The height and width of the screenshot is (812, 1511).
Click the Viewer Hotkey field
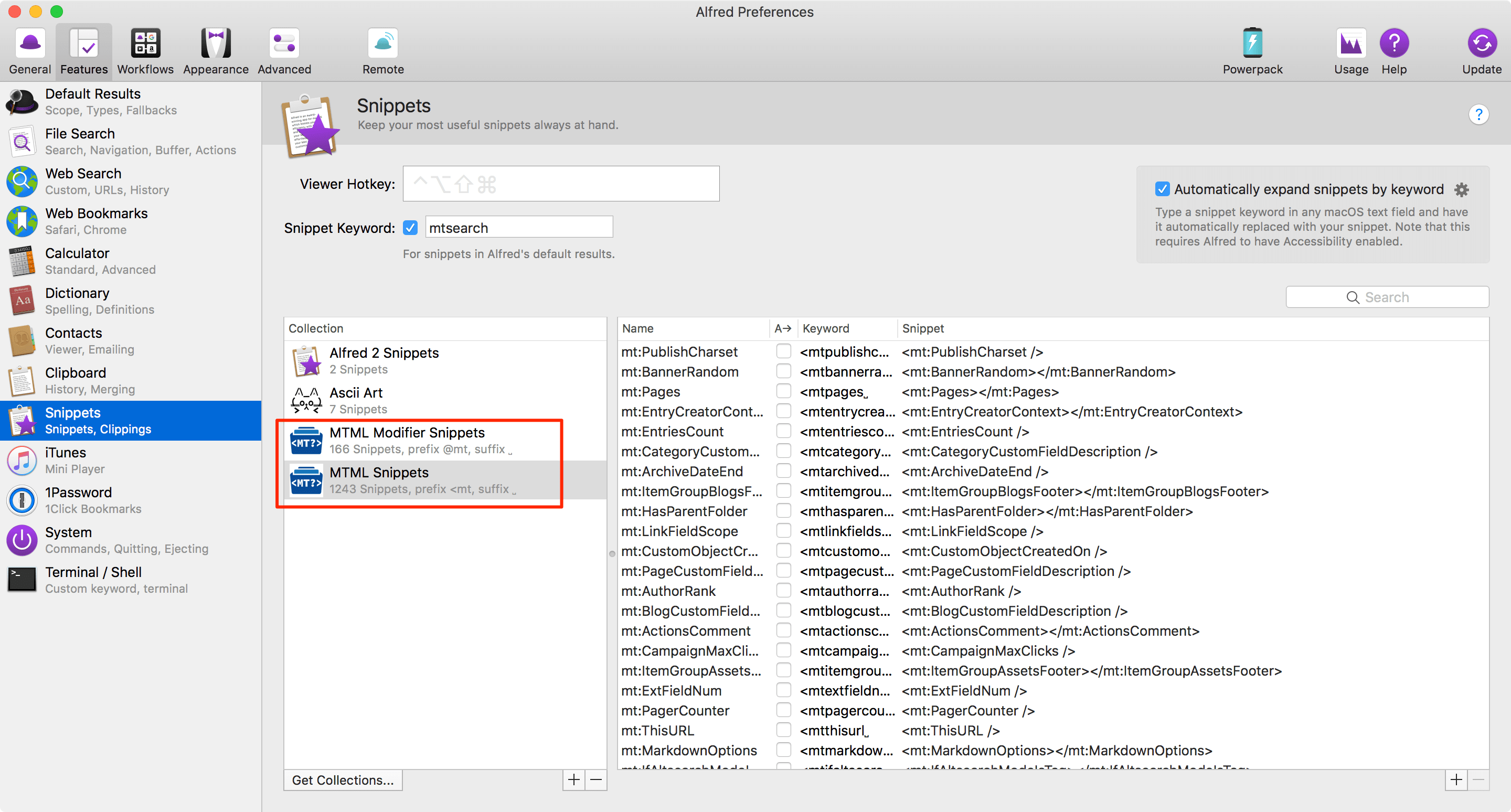click(560, 184)
